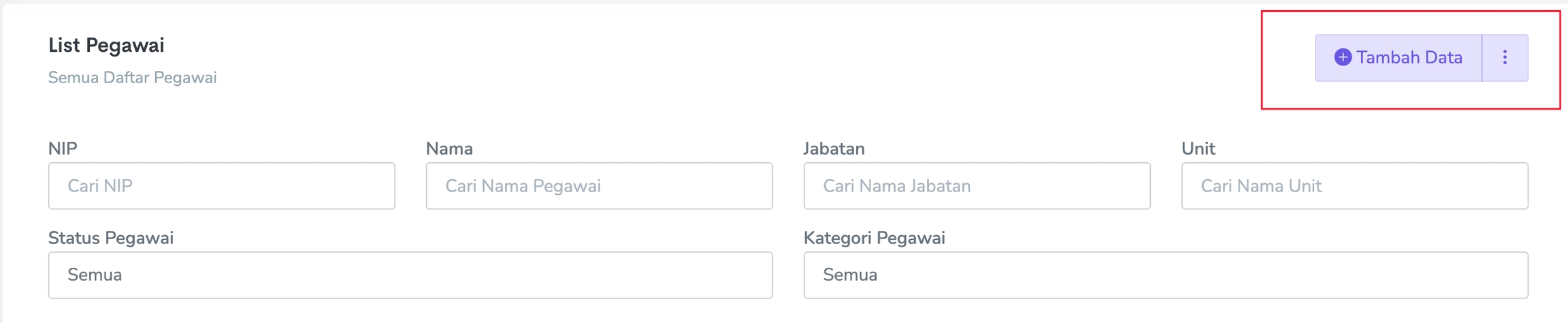This screenshot has height=323, width=1568.
Task: Open the Status Pegawai dropdown
Action: (410, 275)
